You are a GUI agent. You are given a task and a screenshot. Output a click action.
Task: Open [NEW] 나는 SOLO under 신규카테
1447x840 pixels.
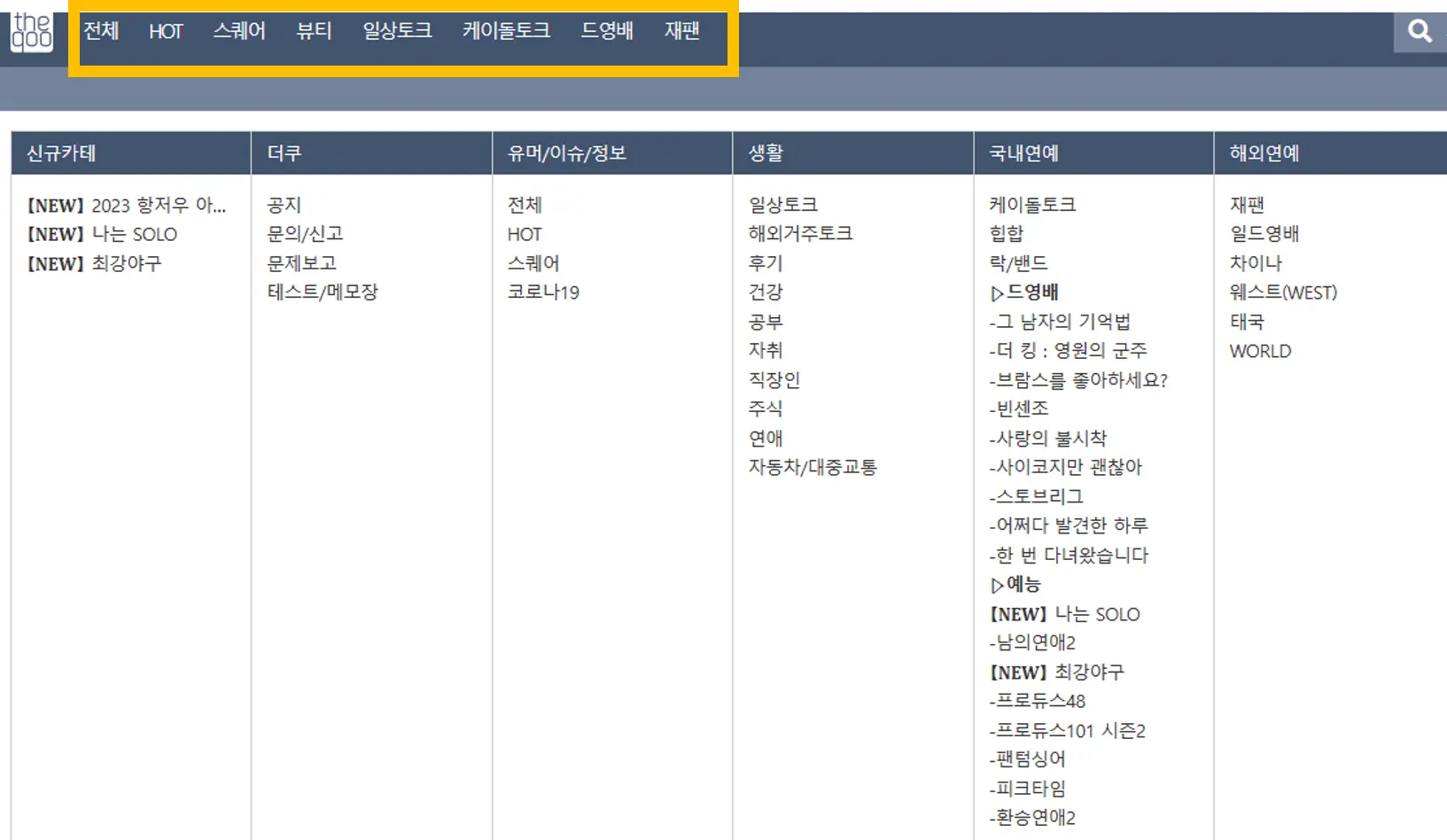tap(102, 235)
